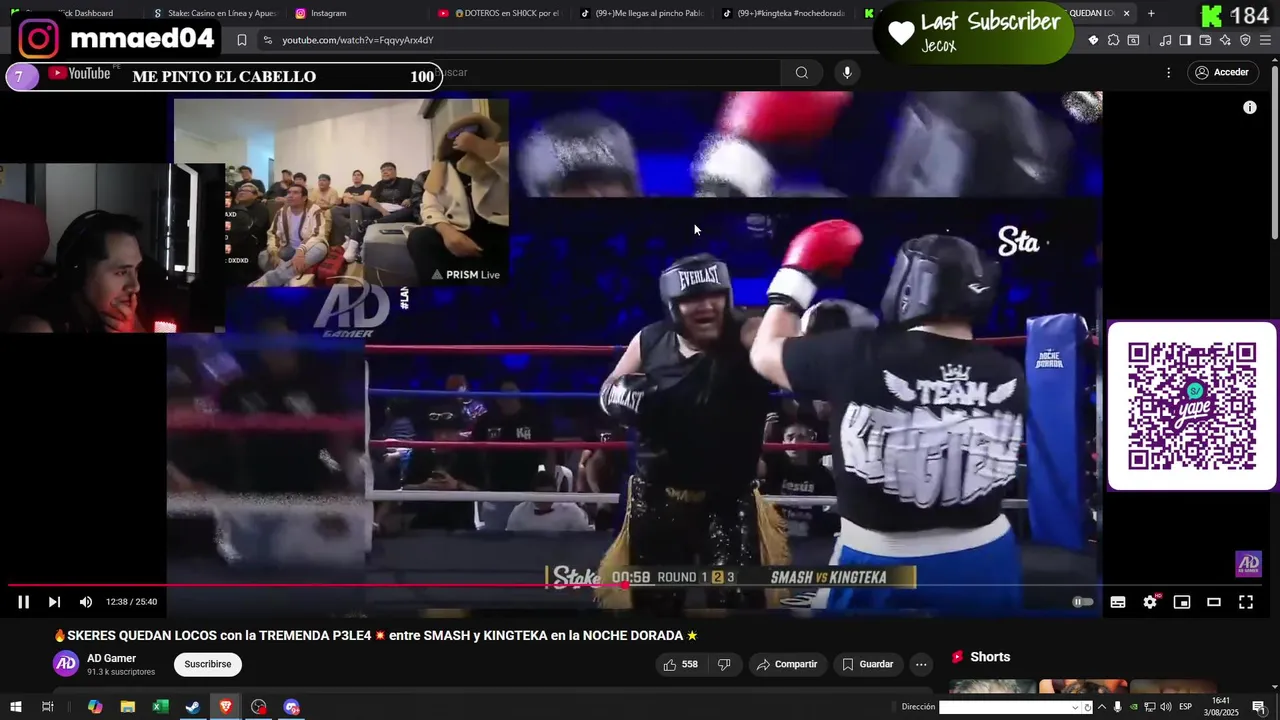
Task: Close the active QUEDAN LOCOS tab
Action: click(1127, 13)
